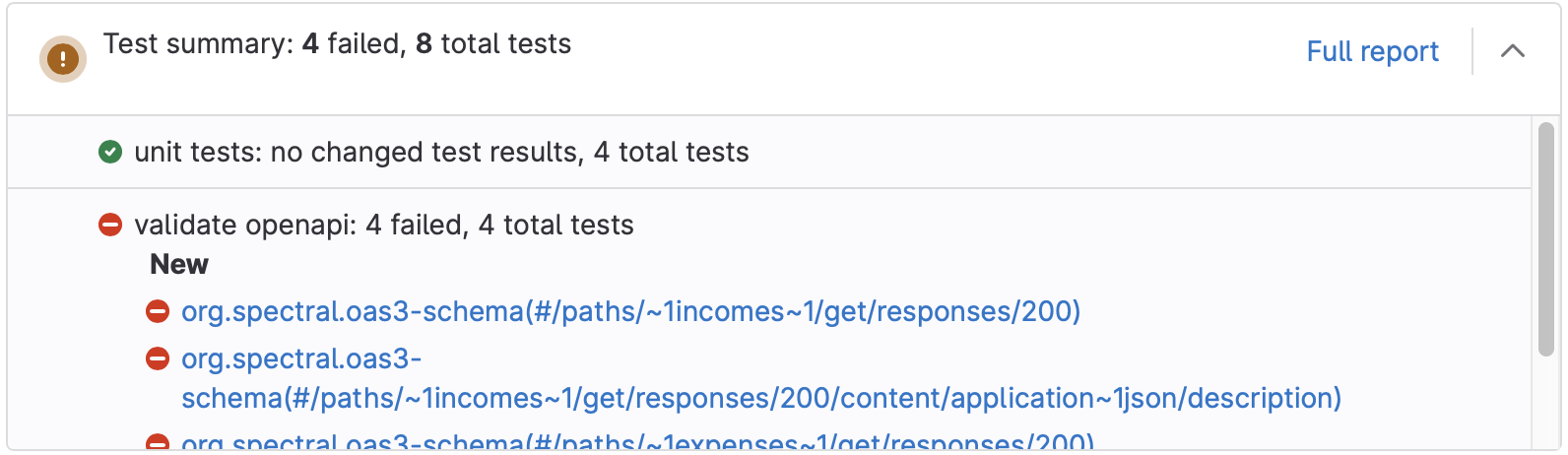Open the Full report link
Screen dimensions: 1568x455
click(1372, 51)
